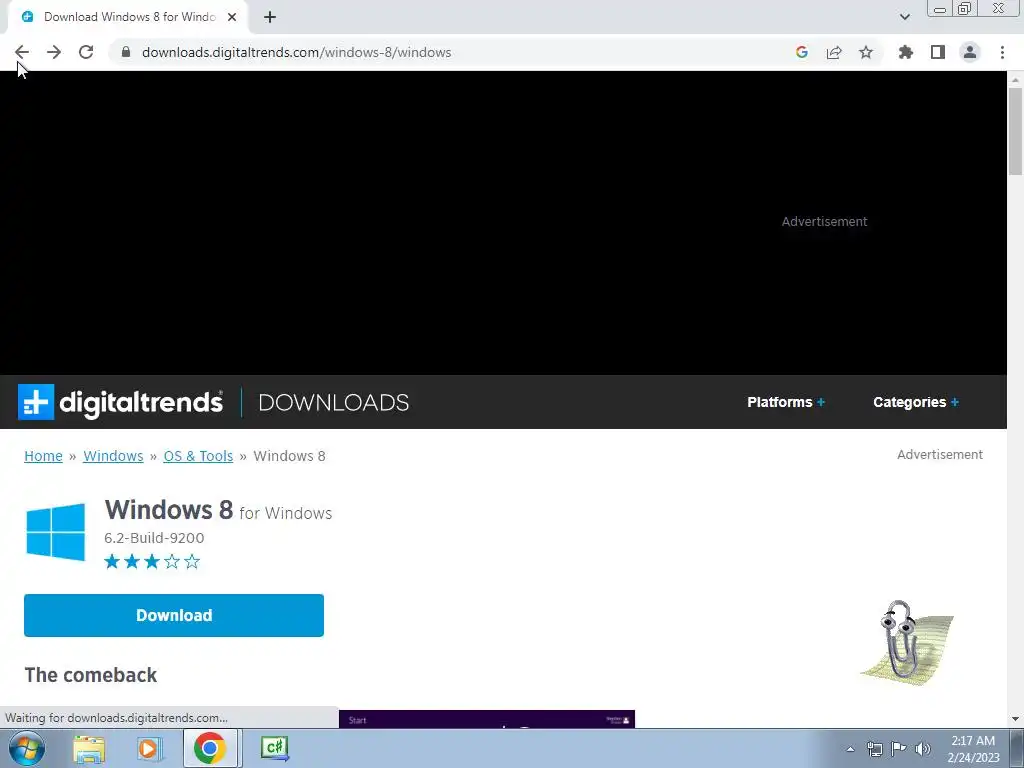Open the tab search chevron
Screen dimensions: 1024x768
[x=905, y=17]
